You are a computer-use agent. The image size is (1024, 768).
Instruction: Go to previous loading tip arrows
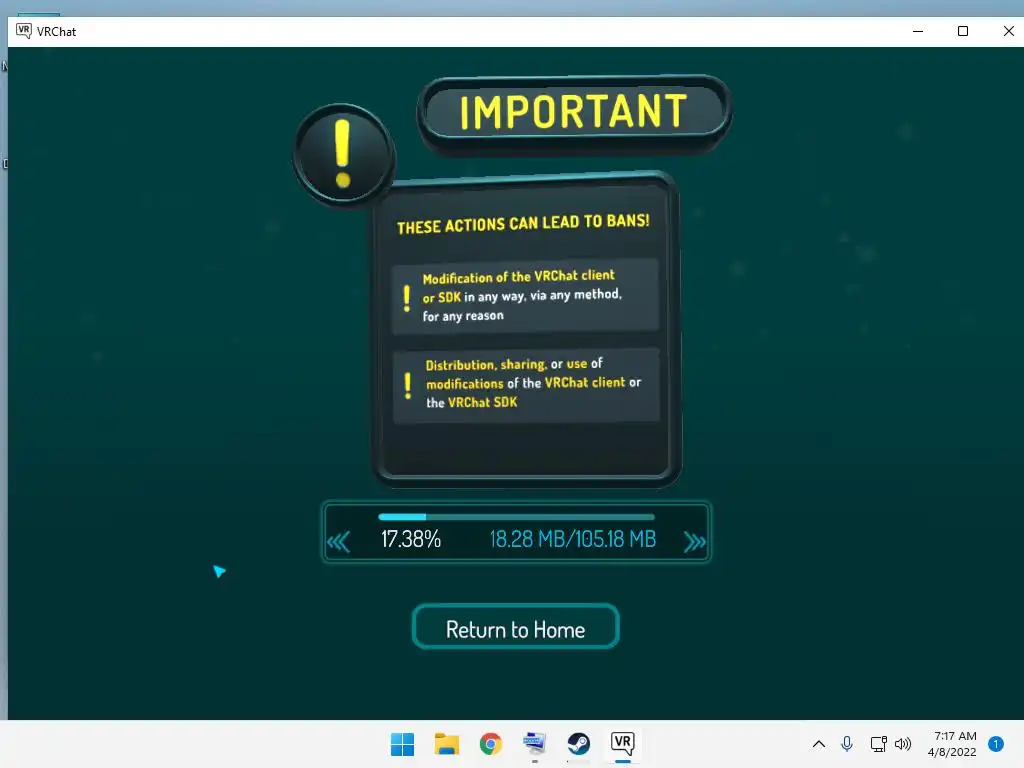338,542
